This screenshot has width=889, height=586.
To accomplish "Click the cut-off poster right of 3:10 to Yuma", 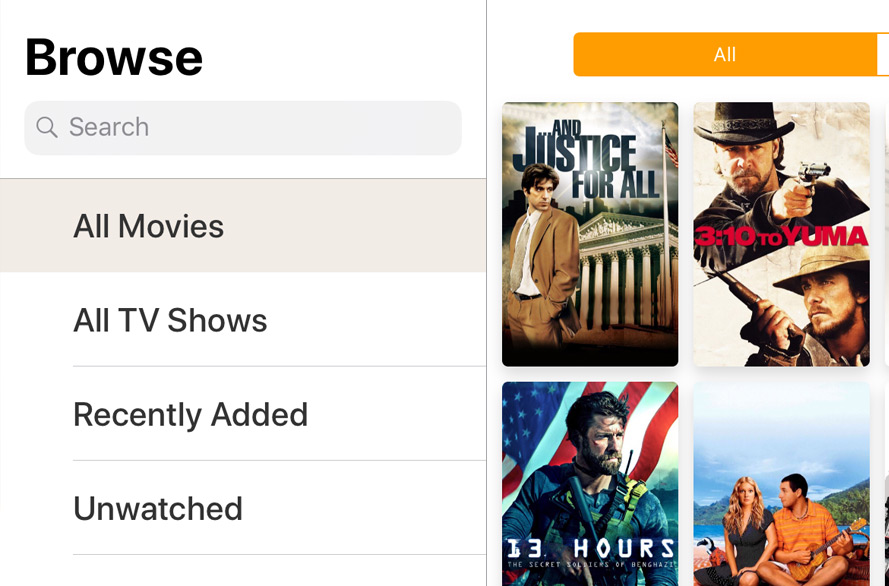I will [886, 234].
